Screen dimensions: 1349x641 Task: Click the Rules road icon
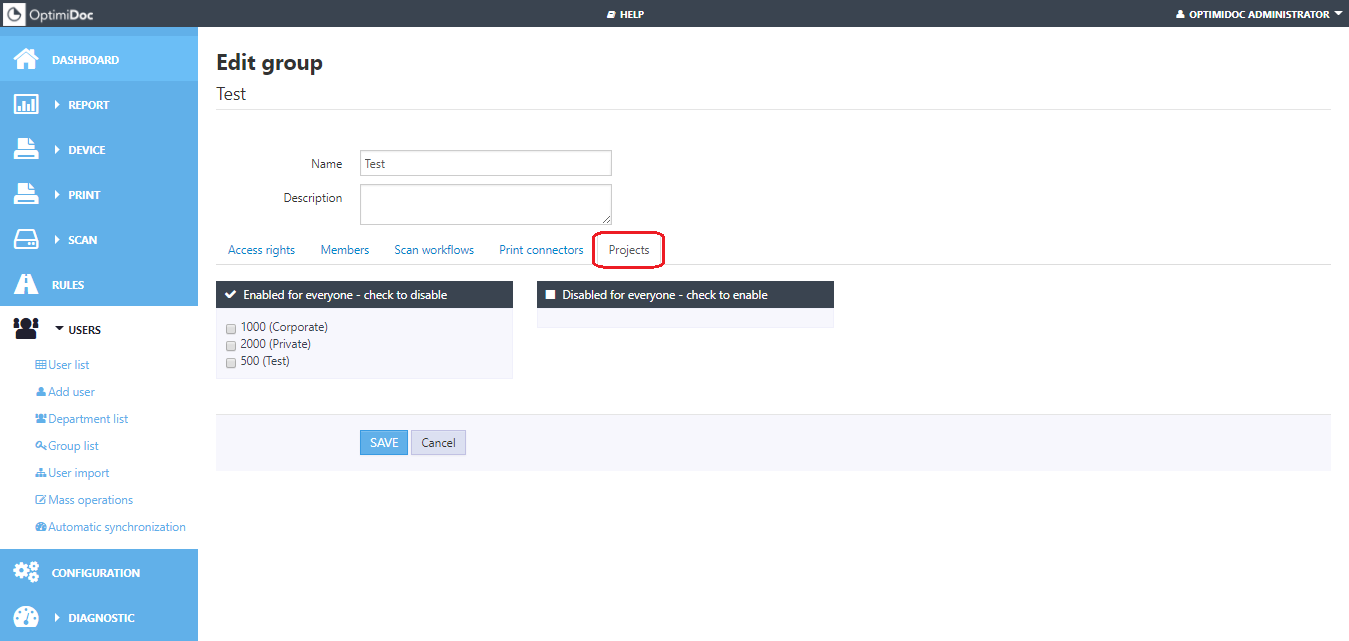click(x=26, y=284)
